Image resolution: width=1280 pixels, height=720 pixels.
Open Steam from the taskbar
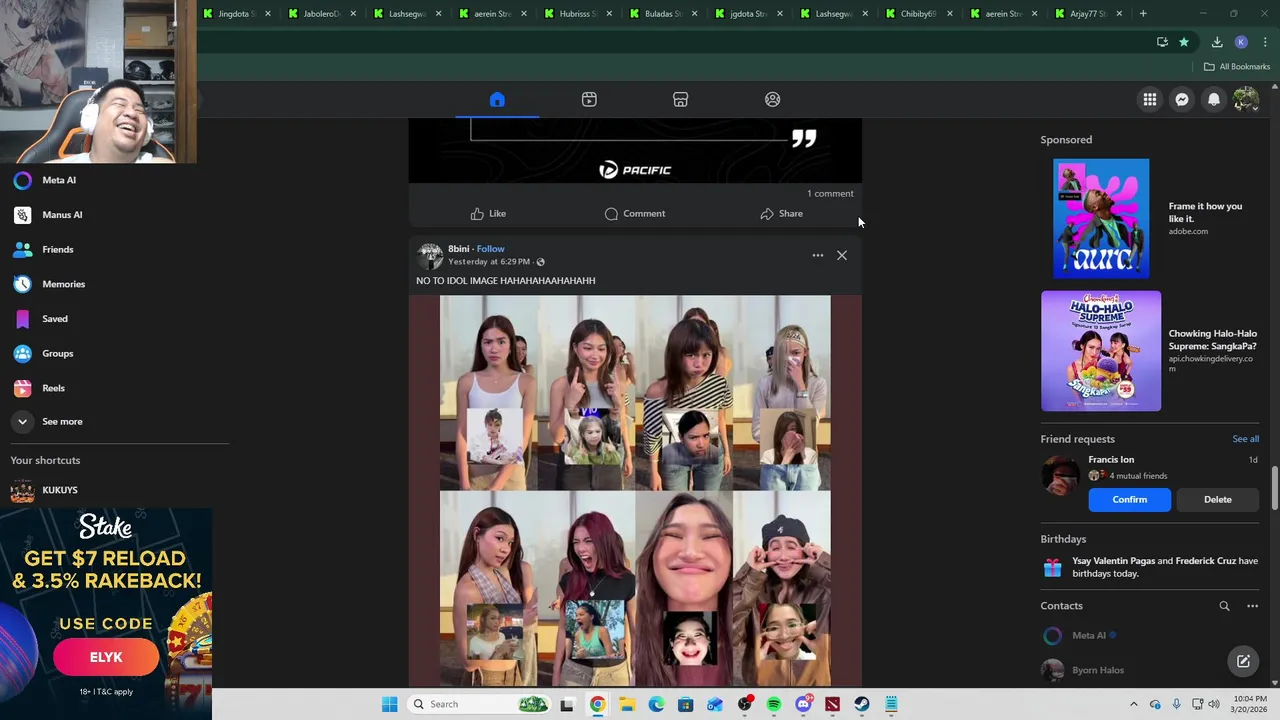[x=862, y=704]
